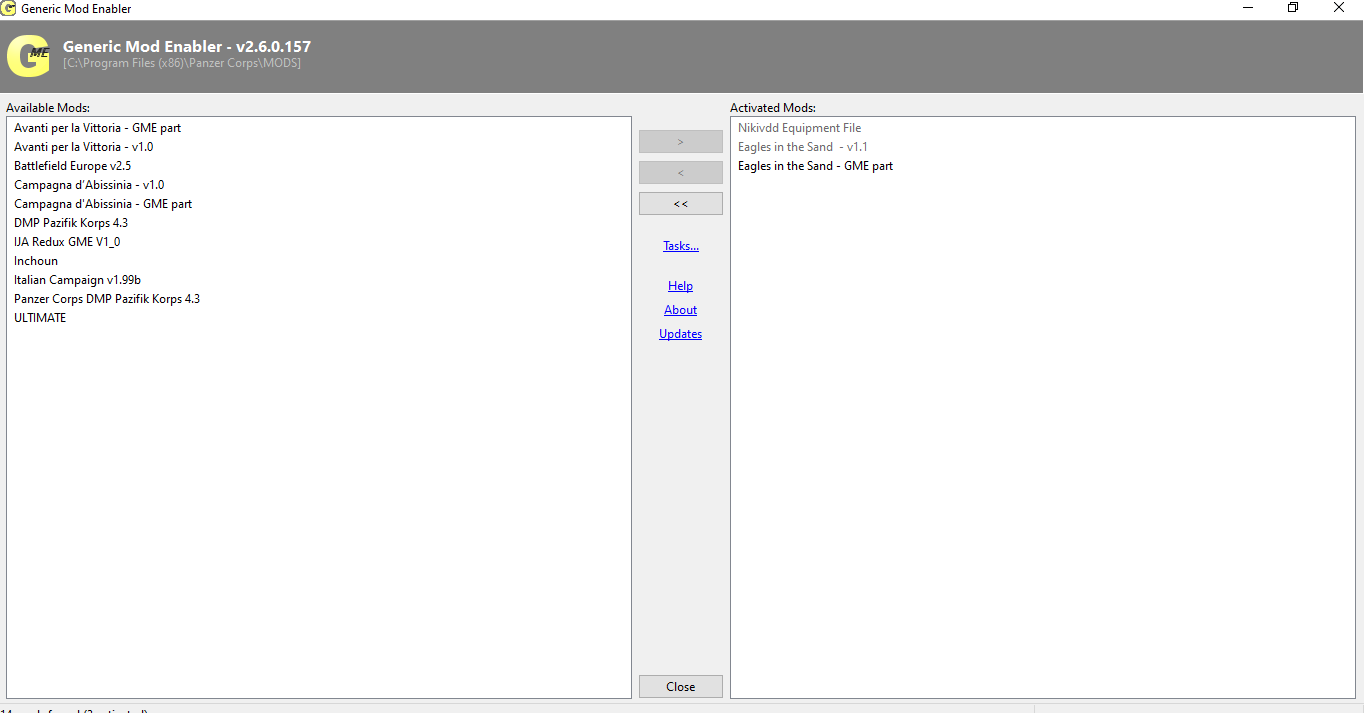This screenshot has width=1364, height=713.
Task: Click the small GME icon in title bar
Action: tap(8, 8)
